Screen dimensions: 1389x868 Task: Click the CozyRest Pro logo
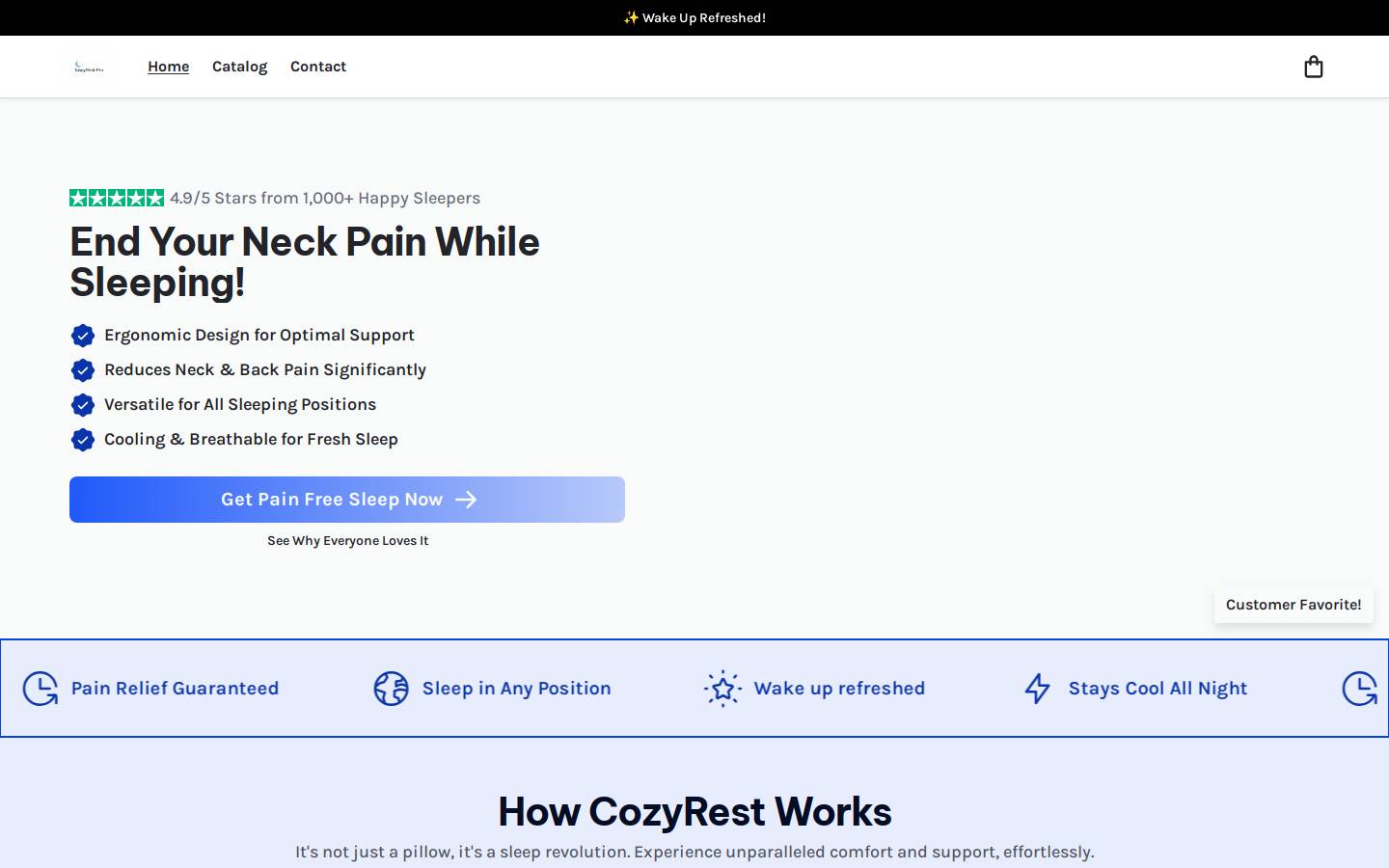coord(89,67)
